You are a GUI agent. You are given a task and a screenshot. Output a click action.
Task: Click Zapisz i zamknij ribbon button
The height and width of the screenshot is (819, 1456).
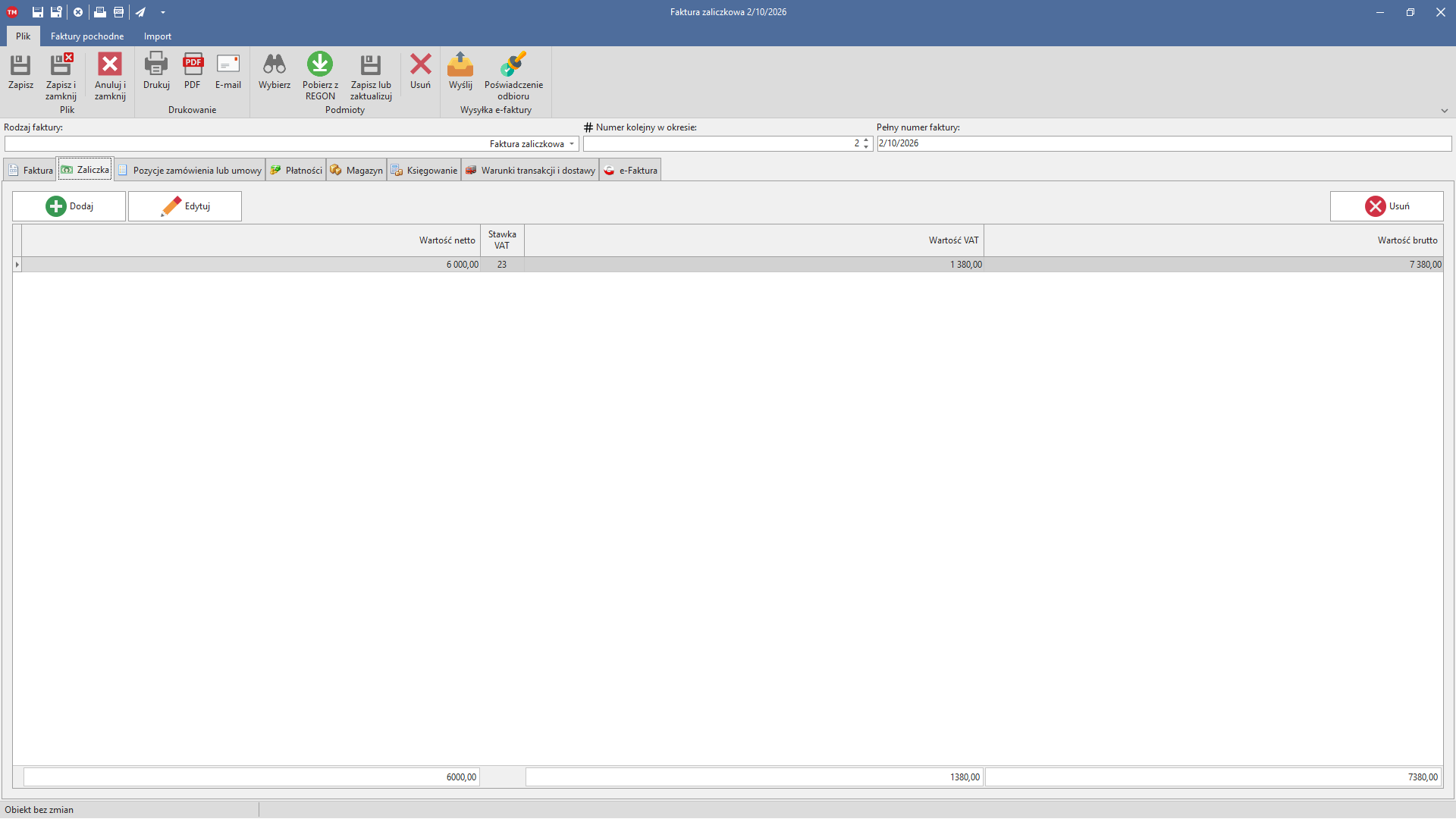pos(61,76)
